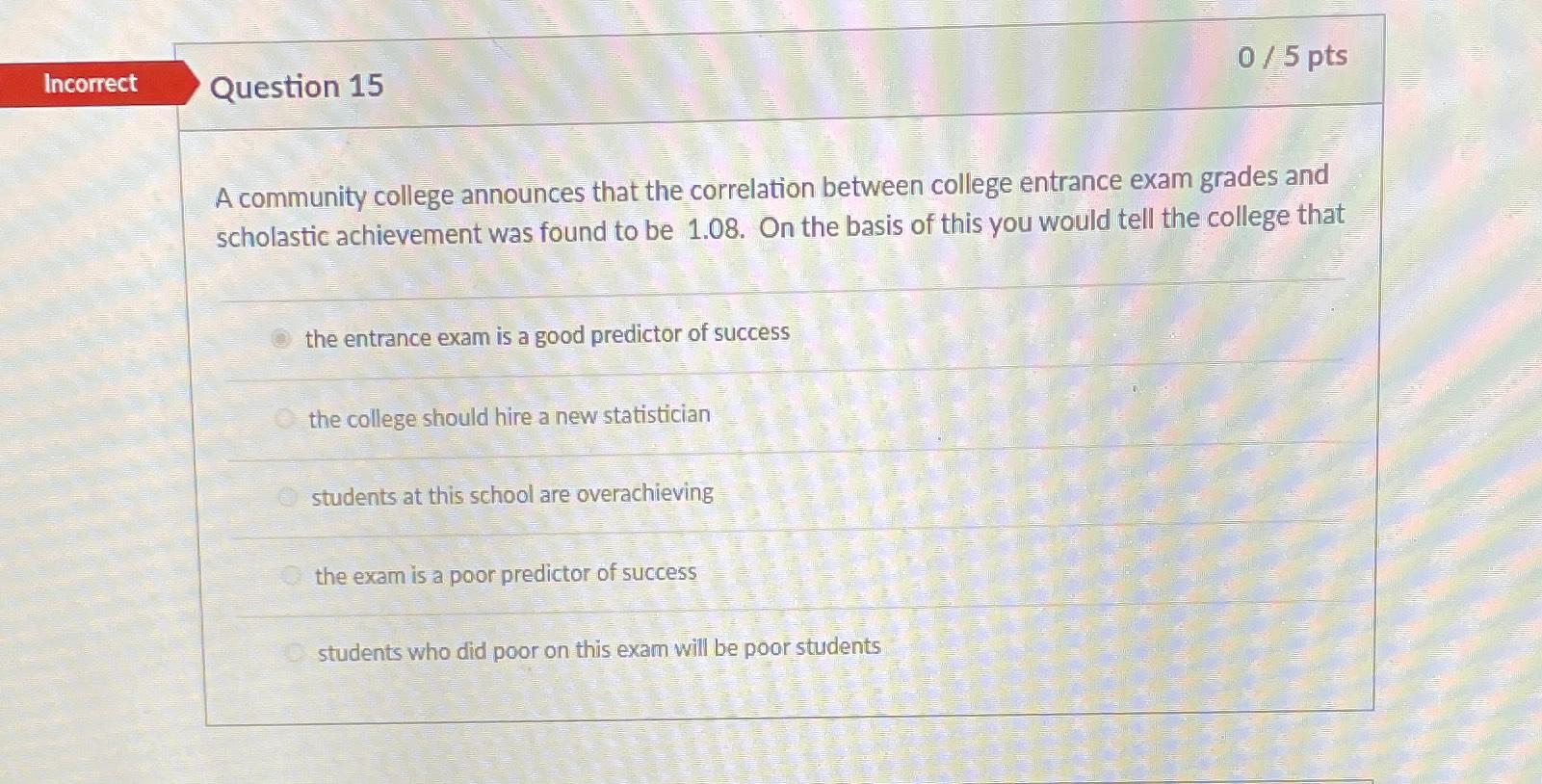Click the answer text 'the exam is a poor predictor of success'
The height and width of the screenshot is (784, 1542).
pos(506,574)
